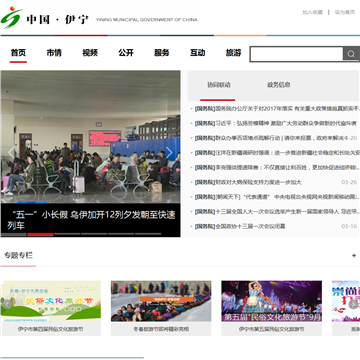The width and height of the screenshot is (360, 360).
Task: Open the 旅游 nav menu
Action: tap(233, 53)
